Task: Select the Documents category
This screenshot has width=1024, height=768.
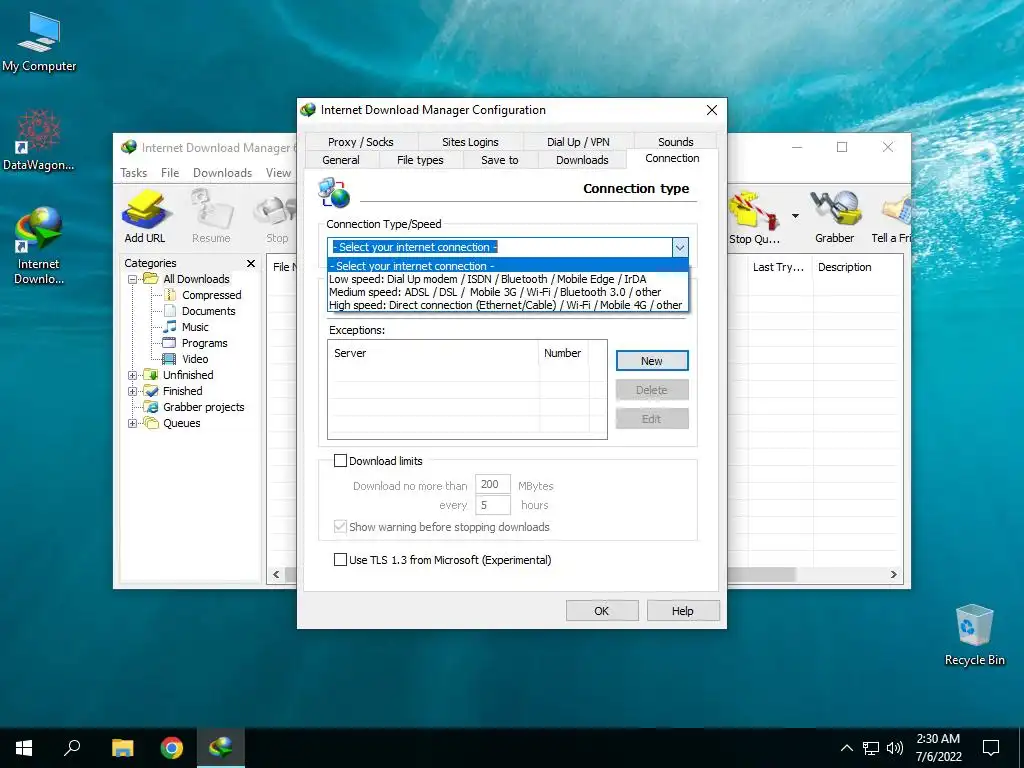Action: 208,311
